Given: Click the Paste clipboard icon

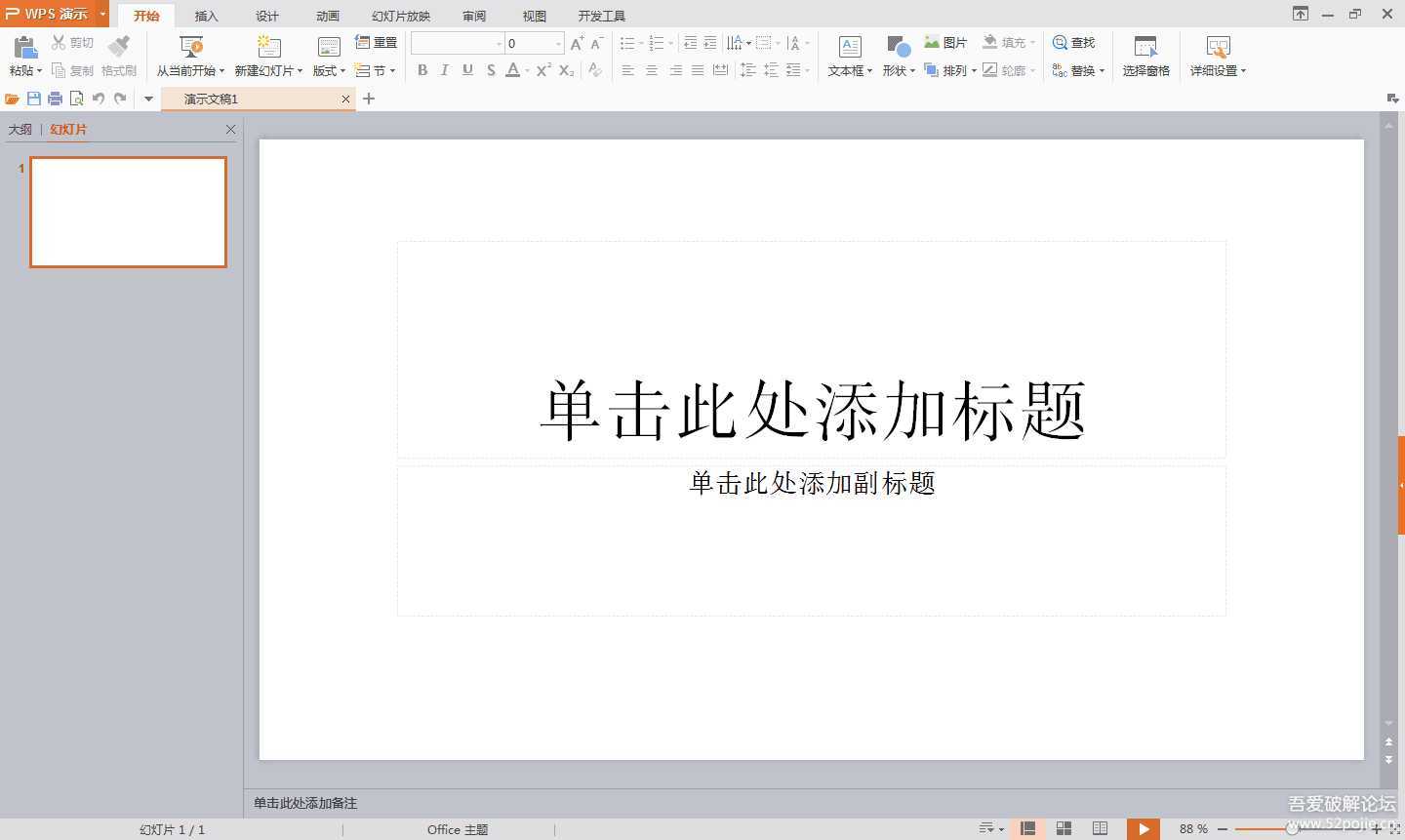Looking at the screenshot, I should 25,47.
